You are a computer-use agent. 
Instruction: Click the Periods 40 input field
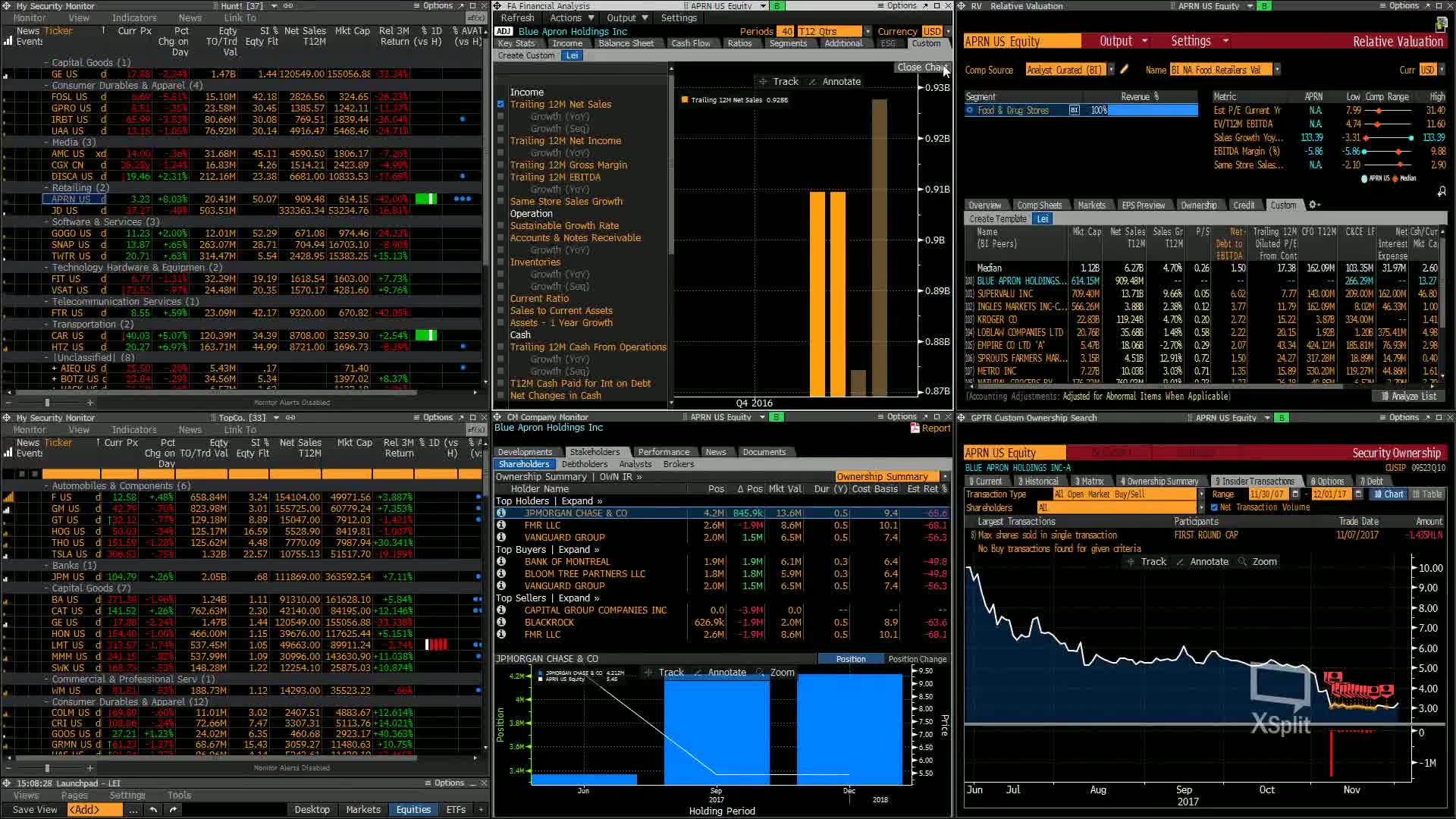785,32
